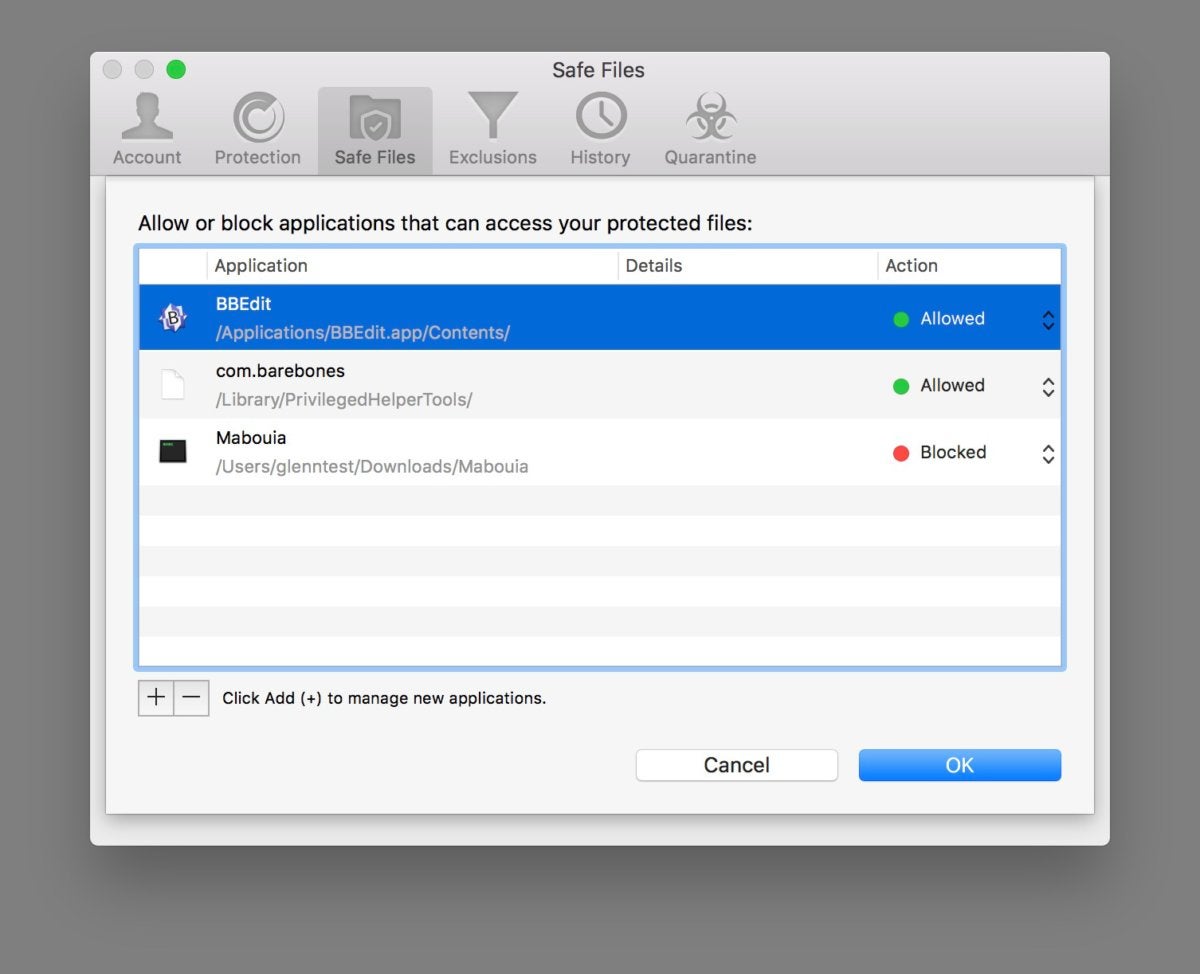Screen dimensions: 1200x974
Task: Confirm with the OK button
Action: tap(960, 765)
